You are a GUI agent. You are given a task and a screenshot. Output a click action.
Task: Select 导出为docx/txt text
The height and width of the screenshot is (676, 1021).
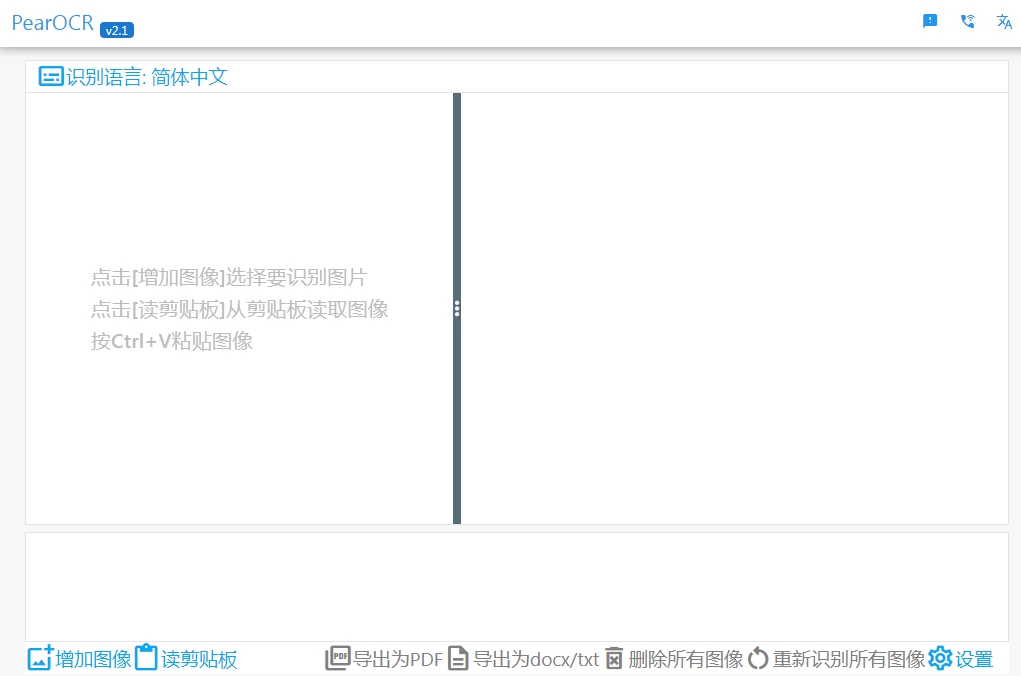pyautogui.click(x=535, y=659)
